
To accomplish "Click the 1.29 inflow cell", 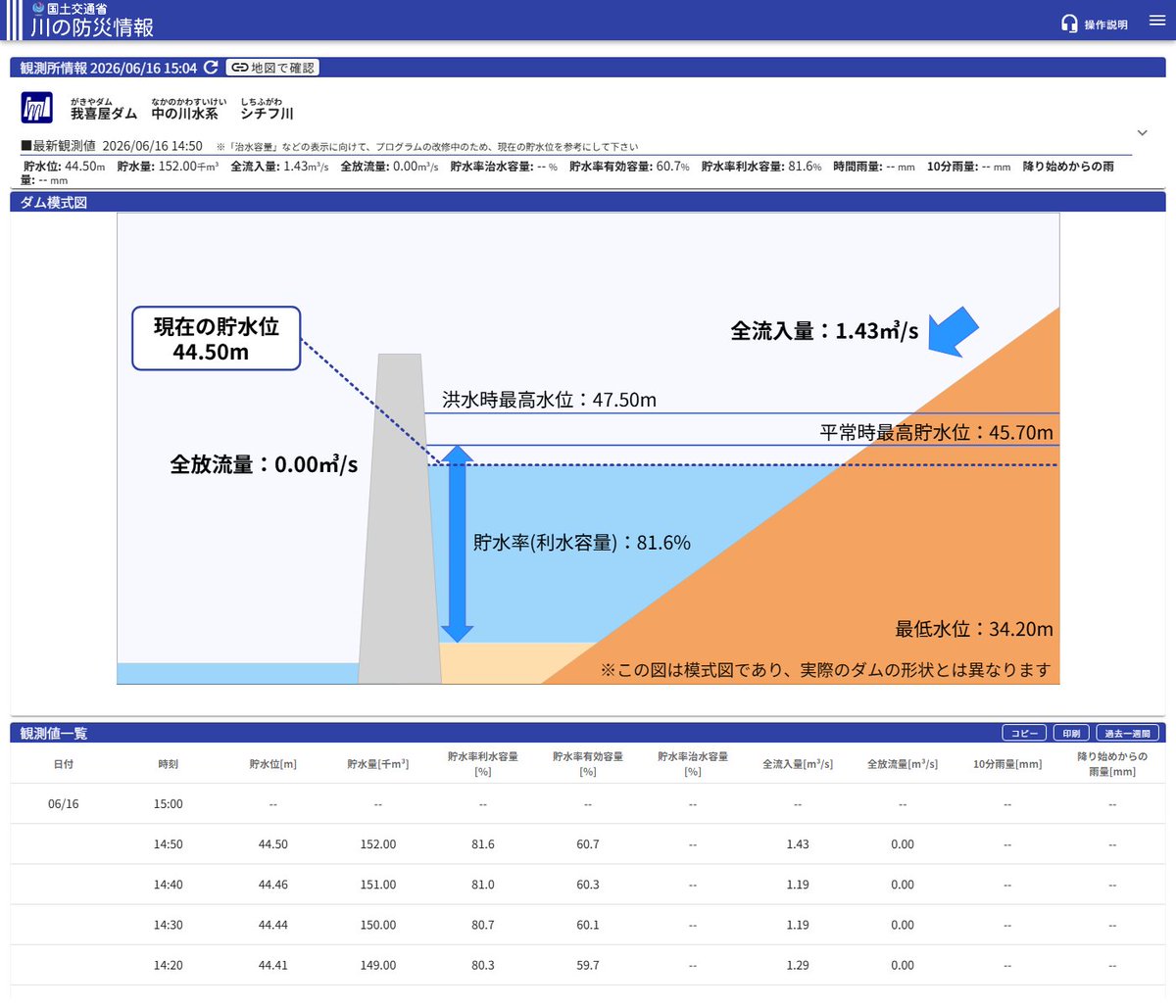I will click(x=798, y=965).
